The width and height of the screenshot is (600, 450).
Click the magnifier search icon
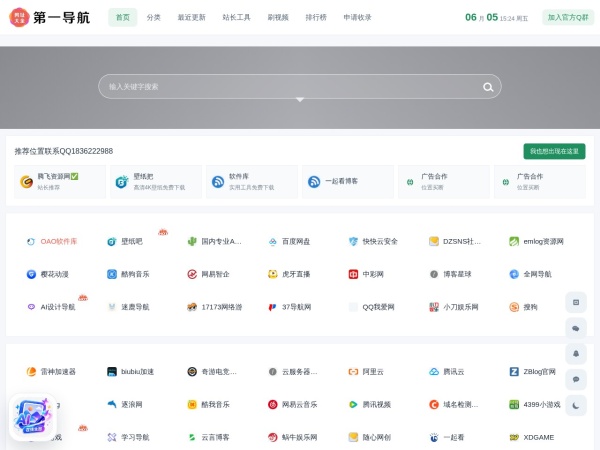[488, 87]
